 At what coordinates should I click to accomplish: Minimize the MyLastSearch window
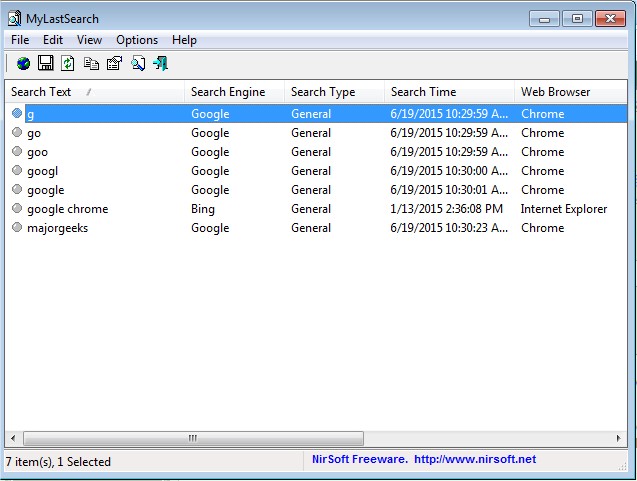click(544, 19)
